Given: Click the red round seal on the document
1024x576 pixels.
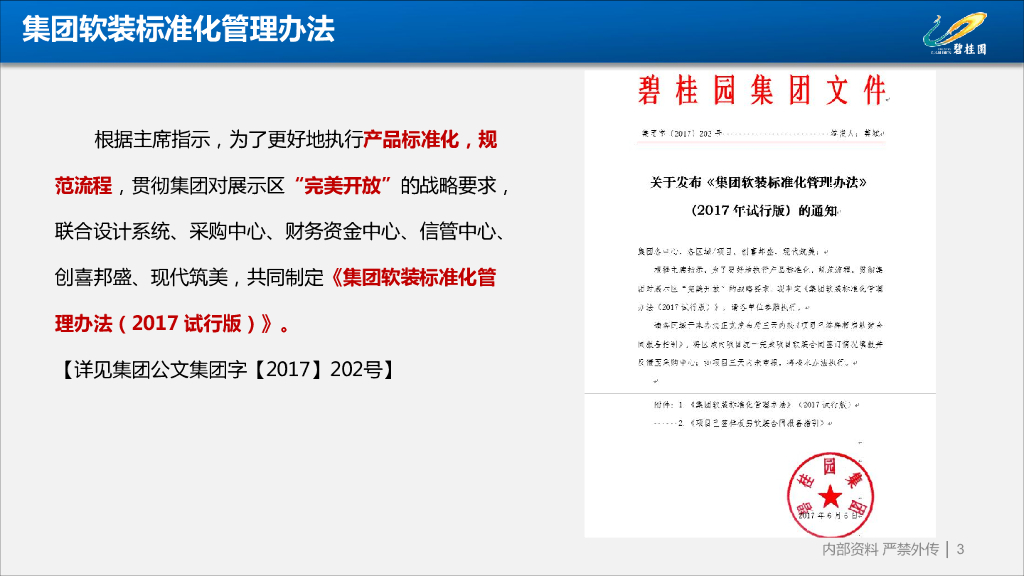Looking at the screenshot, I should point(829,494).
